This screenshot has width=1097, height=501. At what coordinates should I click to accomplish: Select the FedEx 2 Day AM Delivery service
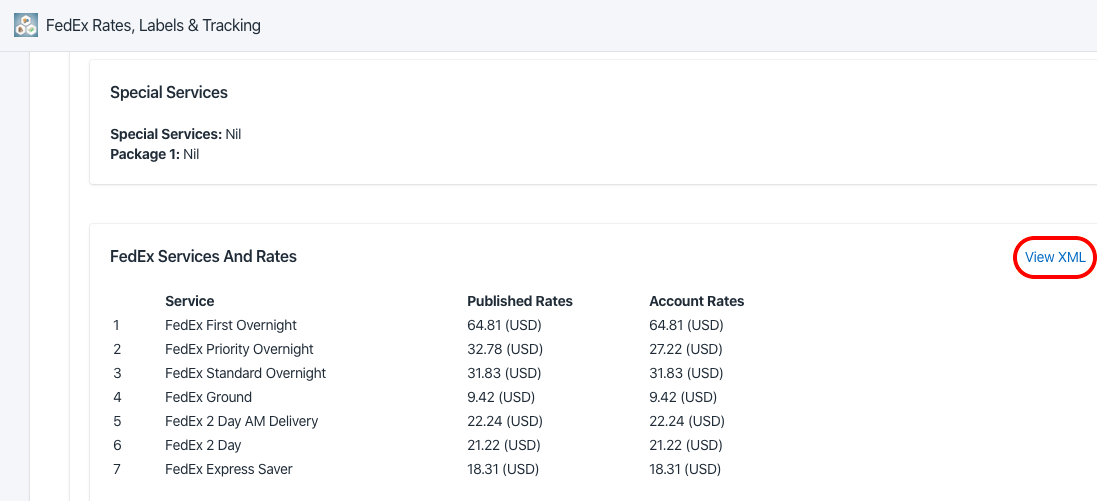pos(241,421)
